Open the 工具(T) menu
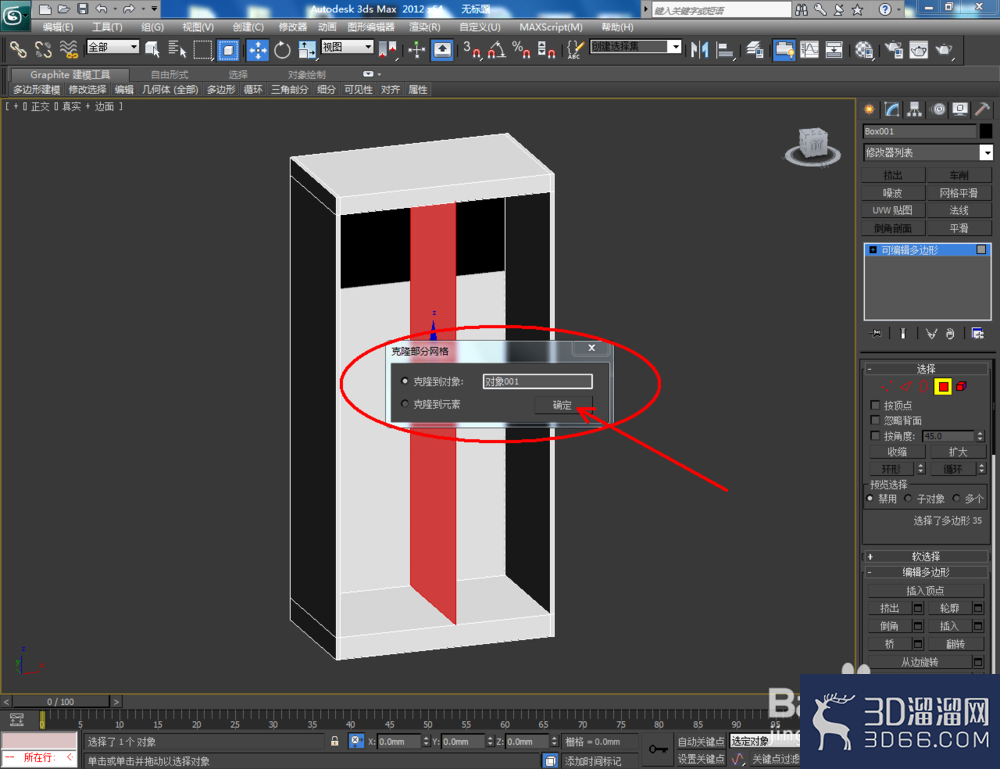 click(107, 27)
